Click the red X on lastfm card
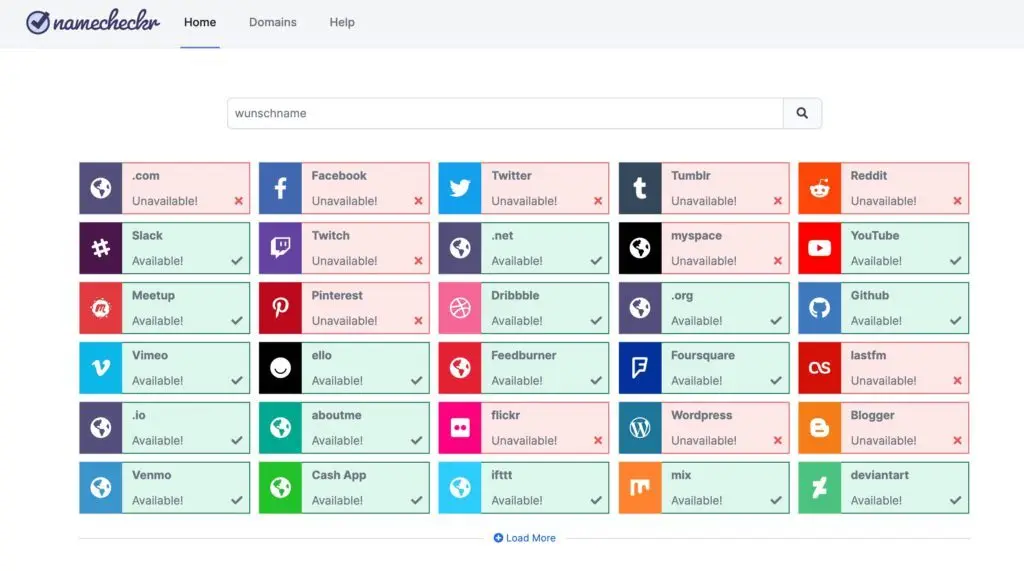The height and width of the screenshot is (571, 1024). point(957,381)
